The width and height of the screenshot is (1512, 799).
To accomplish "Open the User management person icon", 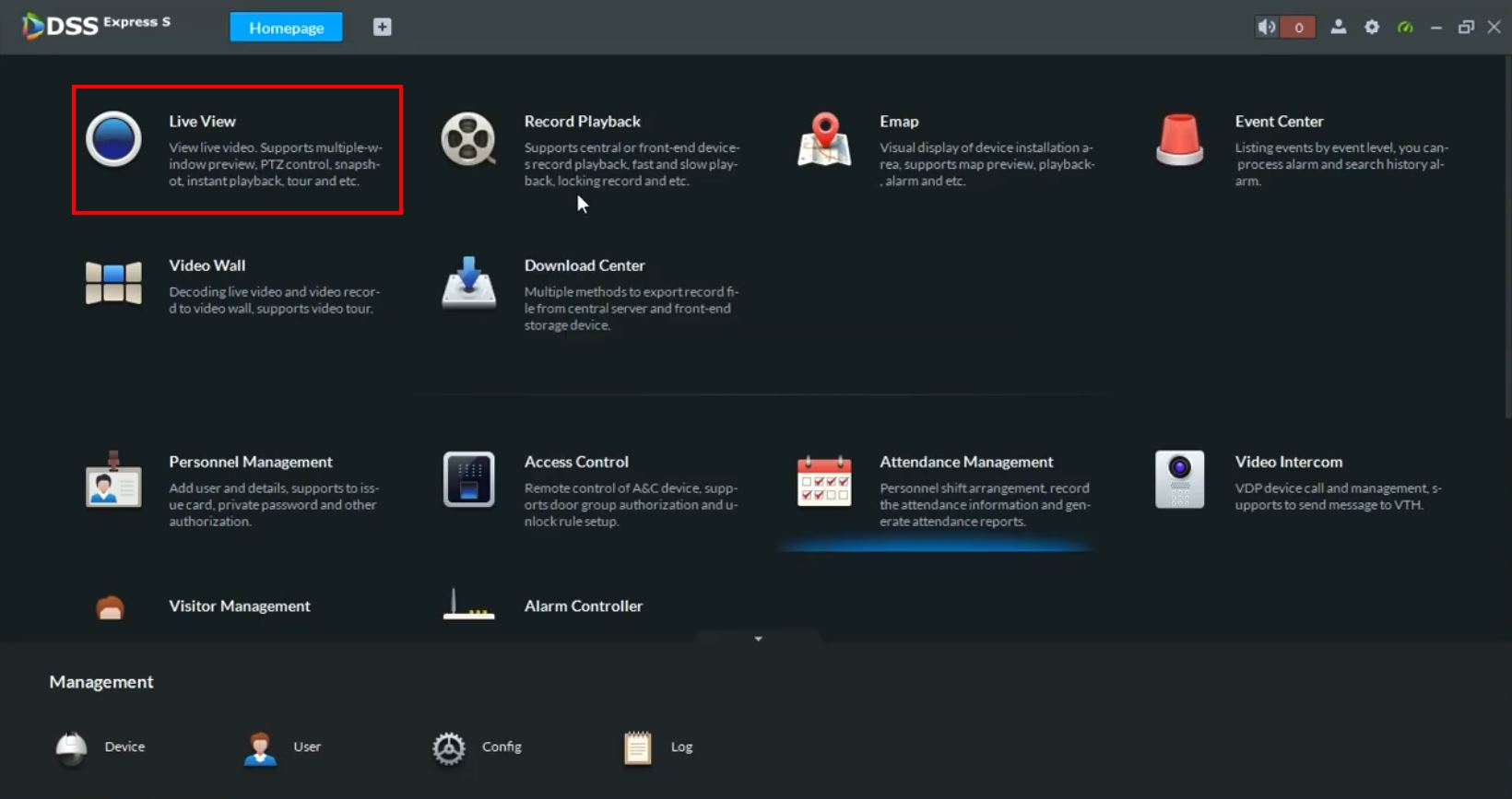I will (260, 747).
